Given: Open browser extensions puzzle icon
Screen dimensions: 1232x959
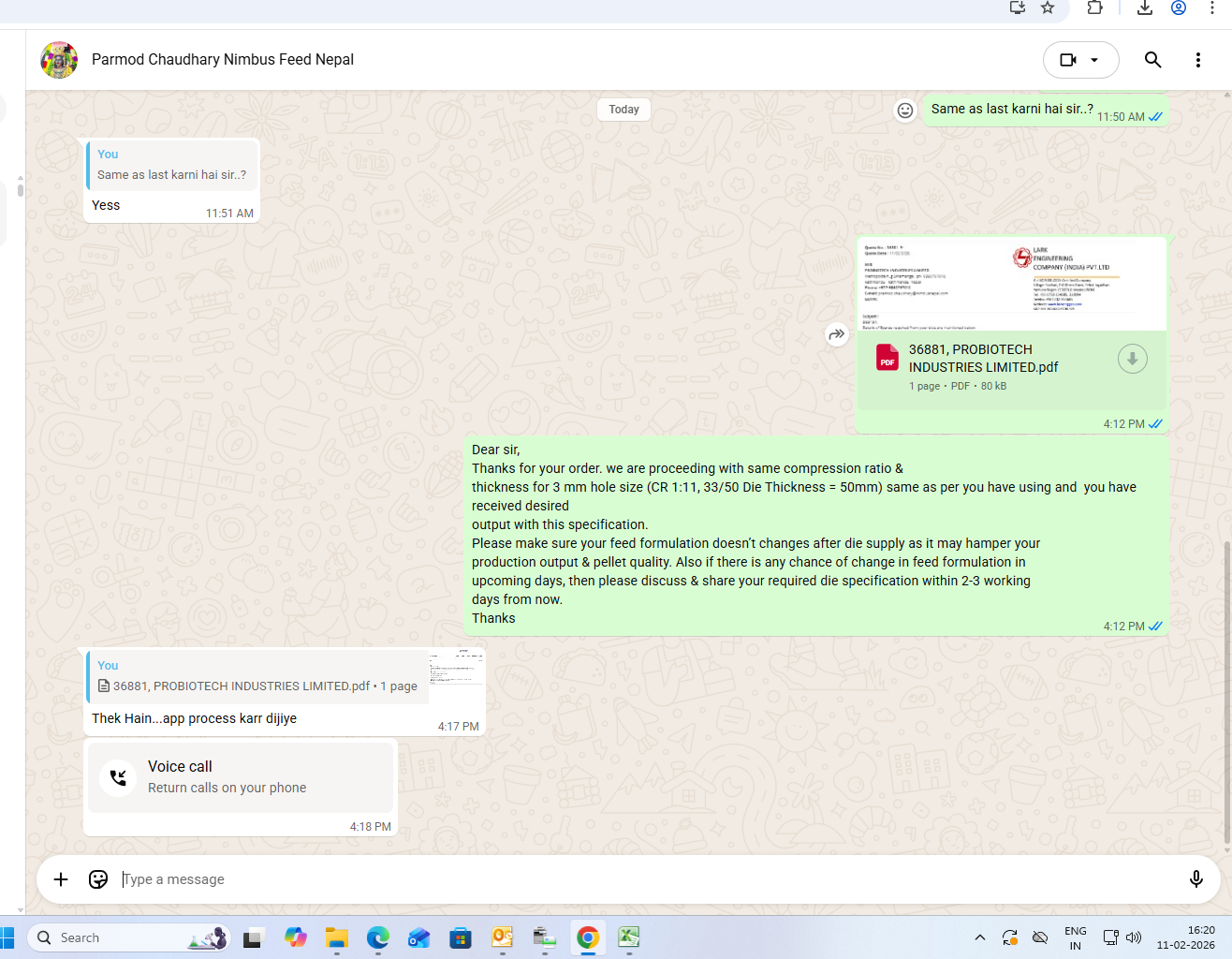Looking at the screenshot, I should (1094, 7).
